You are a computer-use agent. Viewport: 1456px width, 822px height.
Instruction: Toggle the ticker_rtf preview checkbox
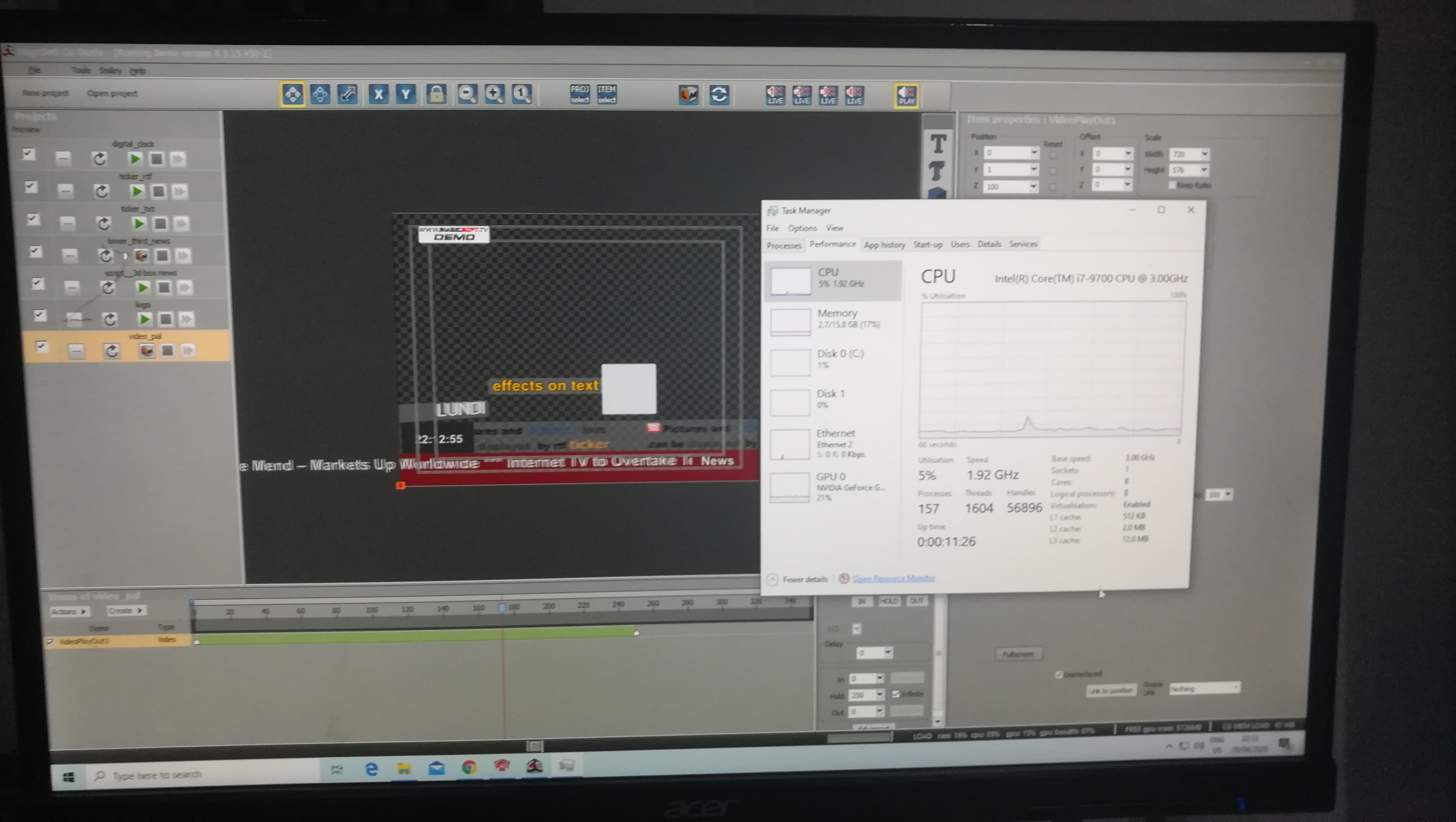(30, 186)
